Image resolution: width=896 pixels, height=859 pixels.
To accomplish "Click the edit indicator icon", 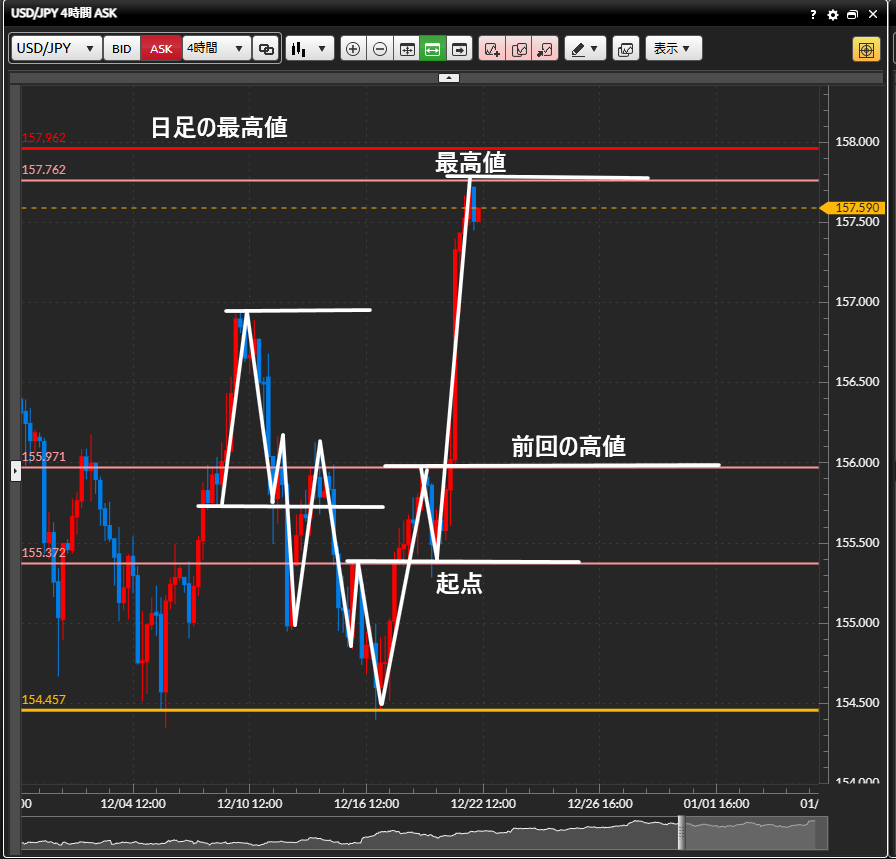I will (x=519, y=49).
